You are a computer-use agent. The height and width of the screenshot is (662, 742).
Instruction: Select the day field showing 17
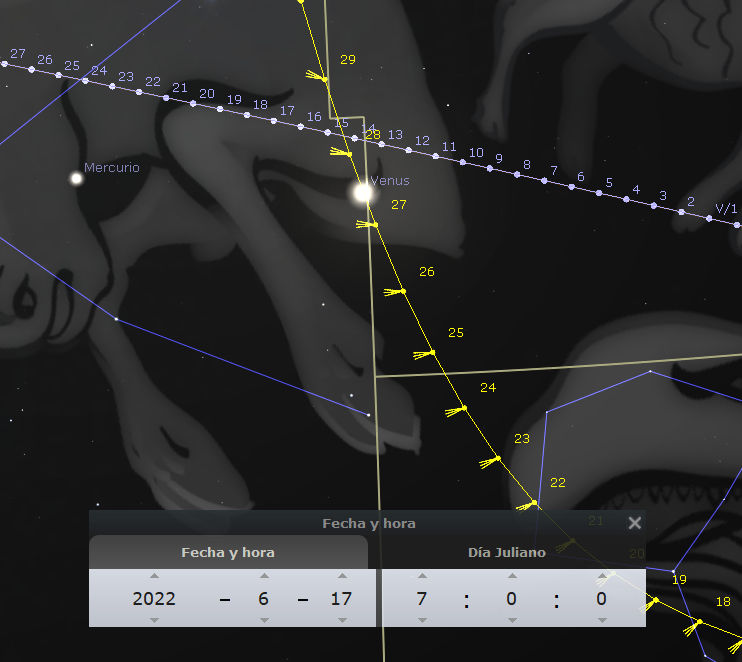(x=342, y=599)
